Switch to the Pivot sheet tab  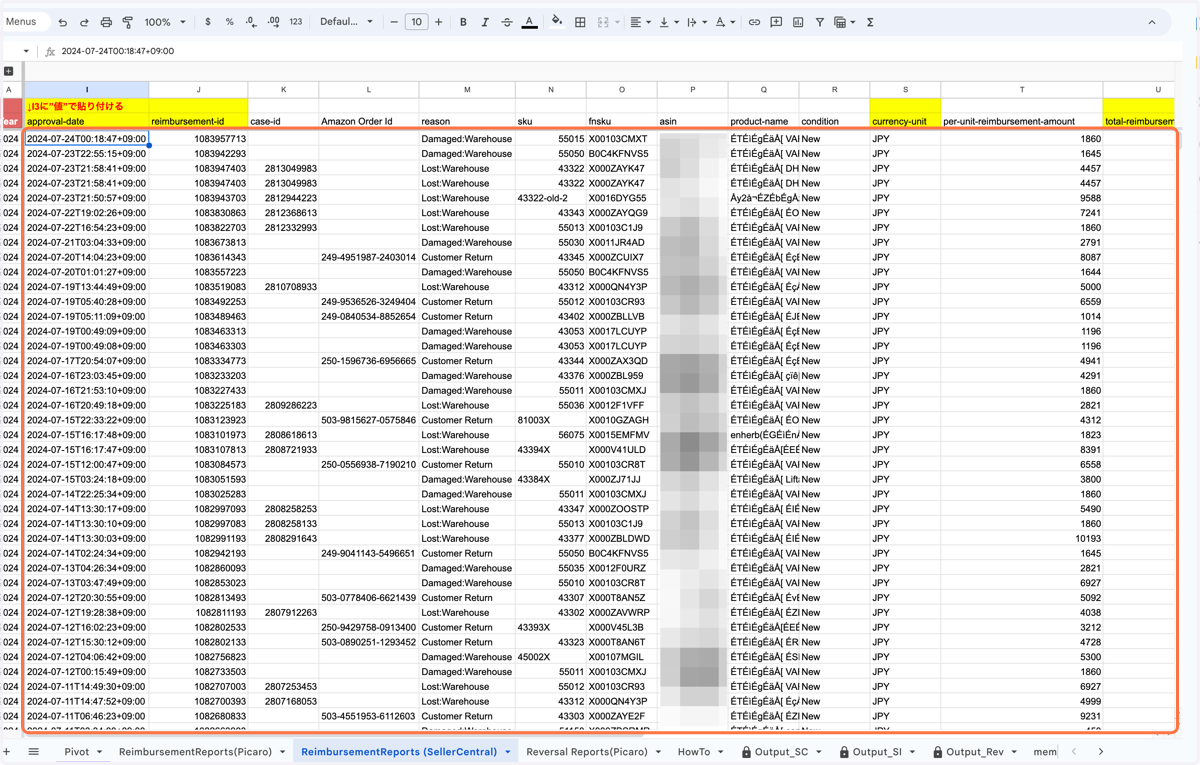(77, 751)
